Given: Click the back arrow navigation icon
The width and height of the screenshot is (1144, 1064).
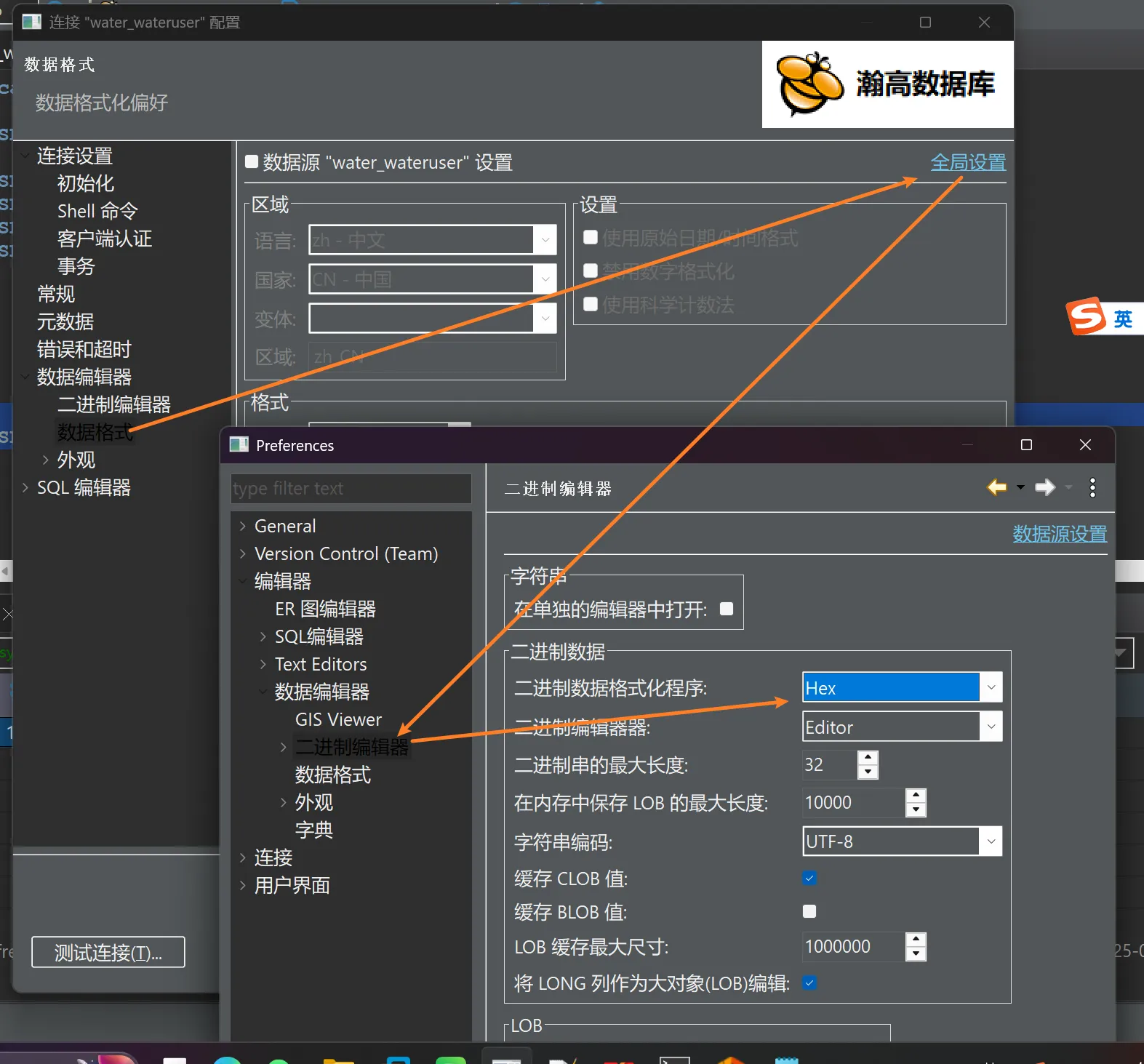Looking at the screenshot, I should (x=996, y=487).
